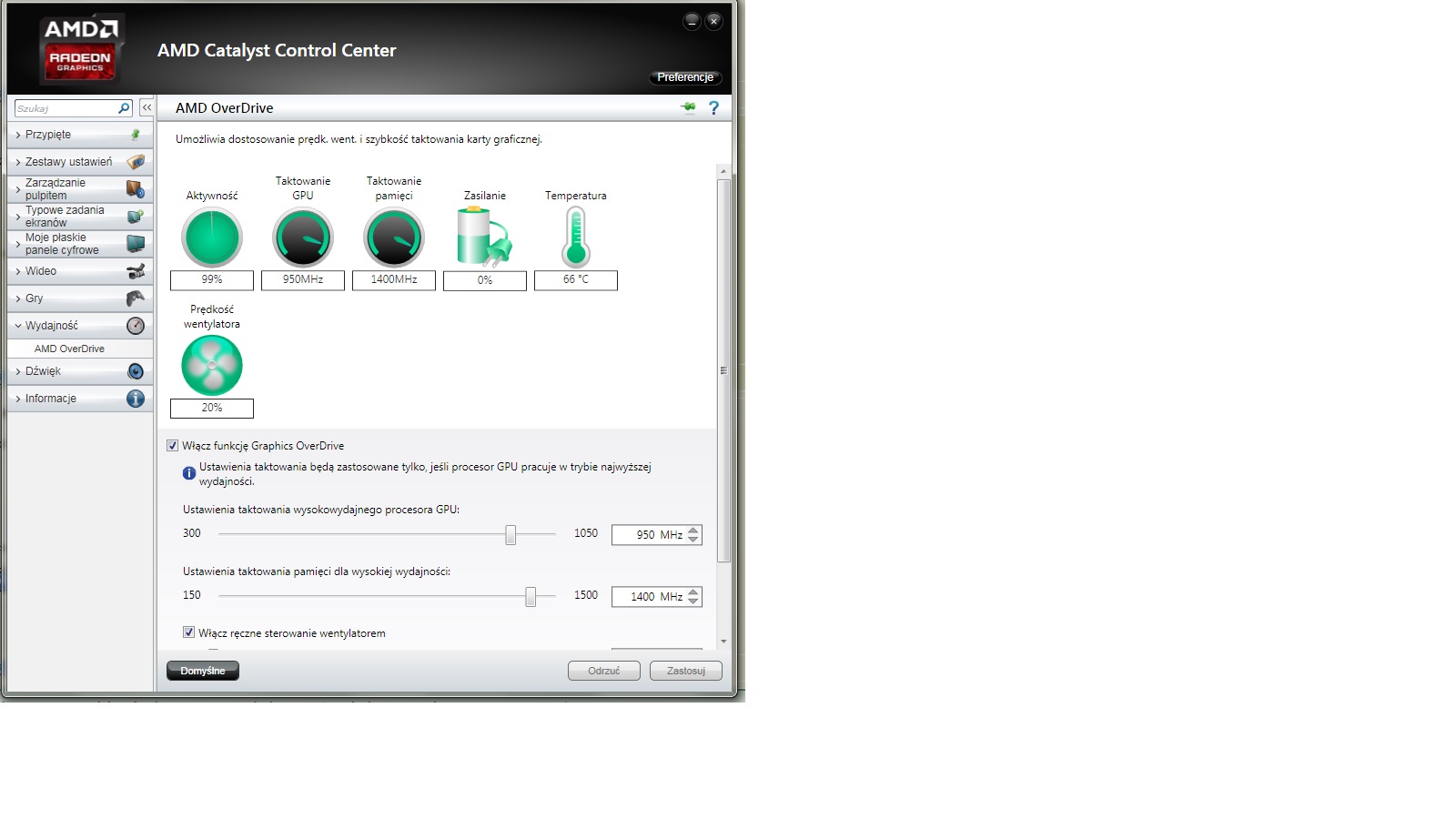Image resolution: width=1456 pixels, height=819 pixels.
Task: Increase memory clock with 1400 MHz up arrow
Action: 693,592
